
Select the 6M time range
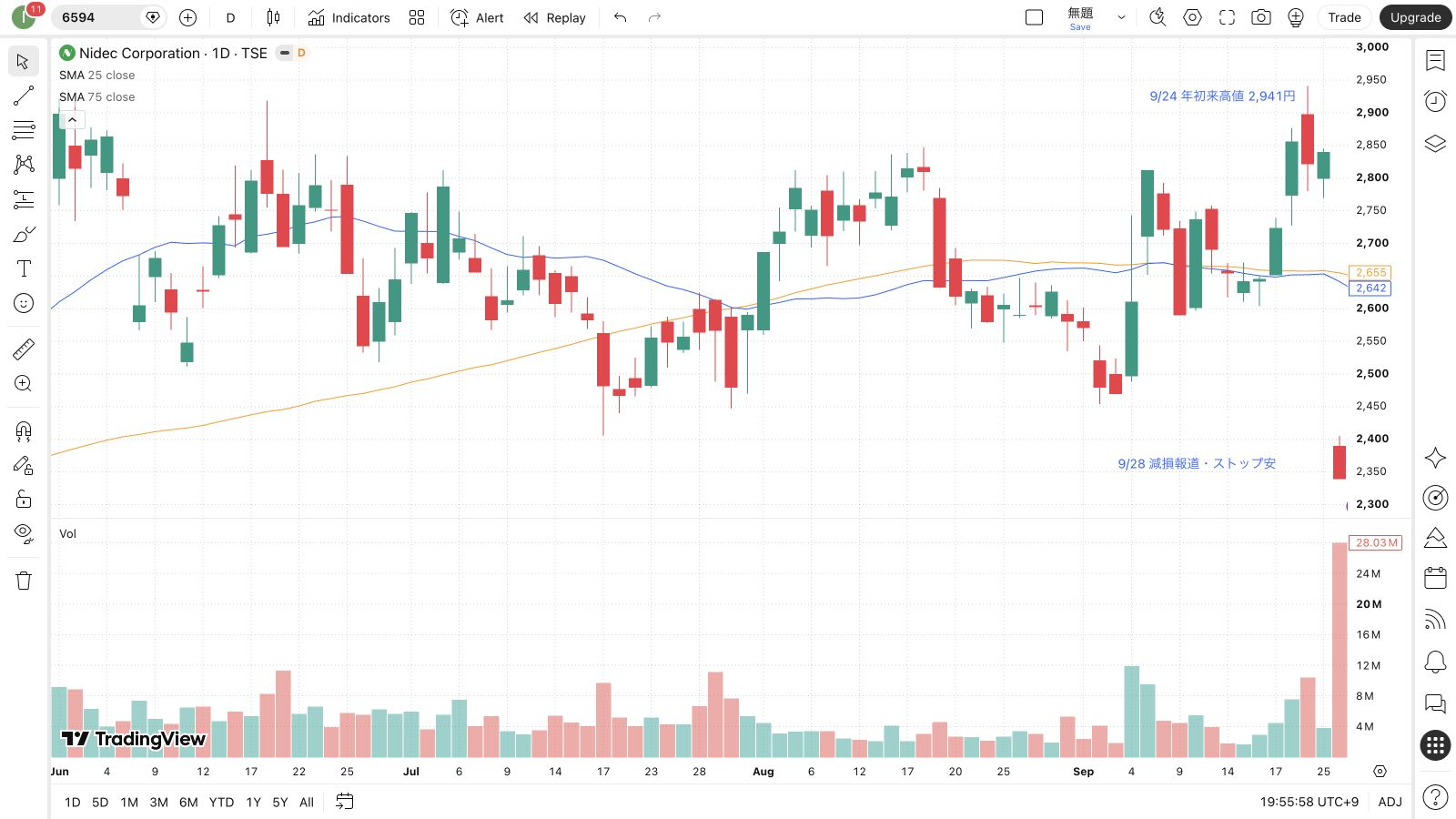(188, 802)
